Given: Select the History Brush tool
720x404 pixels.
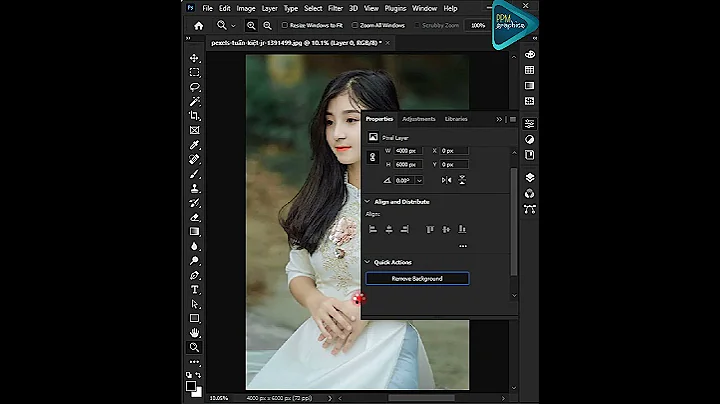Looking at the screenshot, I should click(194, 203).
